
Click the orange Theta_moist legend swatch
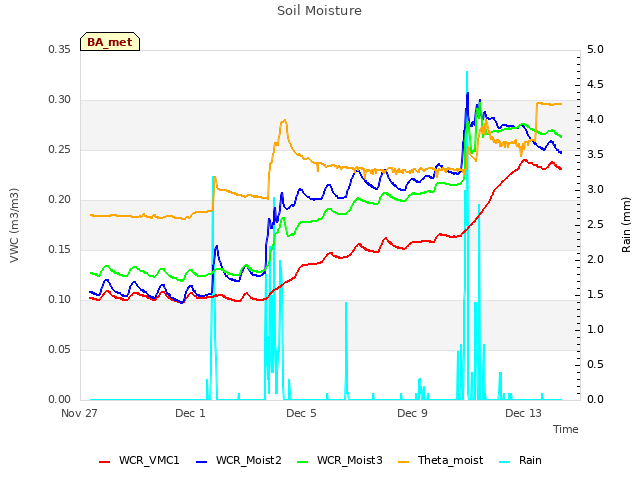[403, 462]
